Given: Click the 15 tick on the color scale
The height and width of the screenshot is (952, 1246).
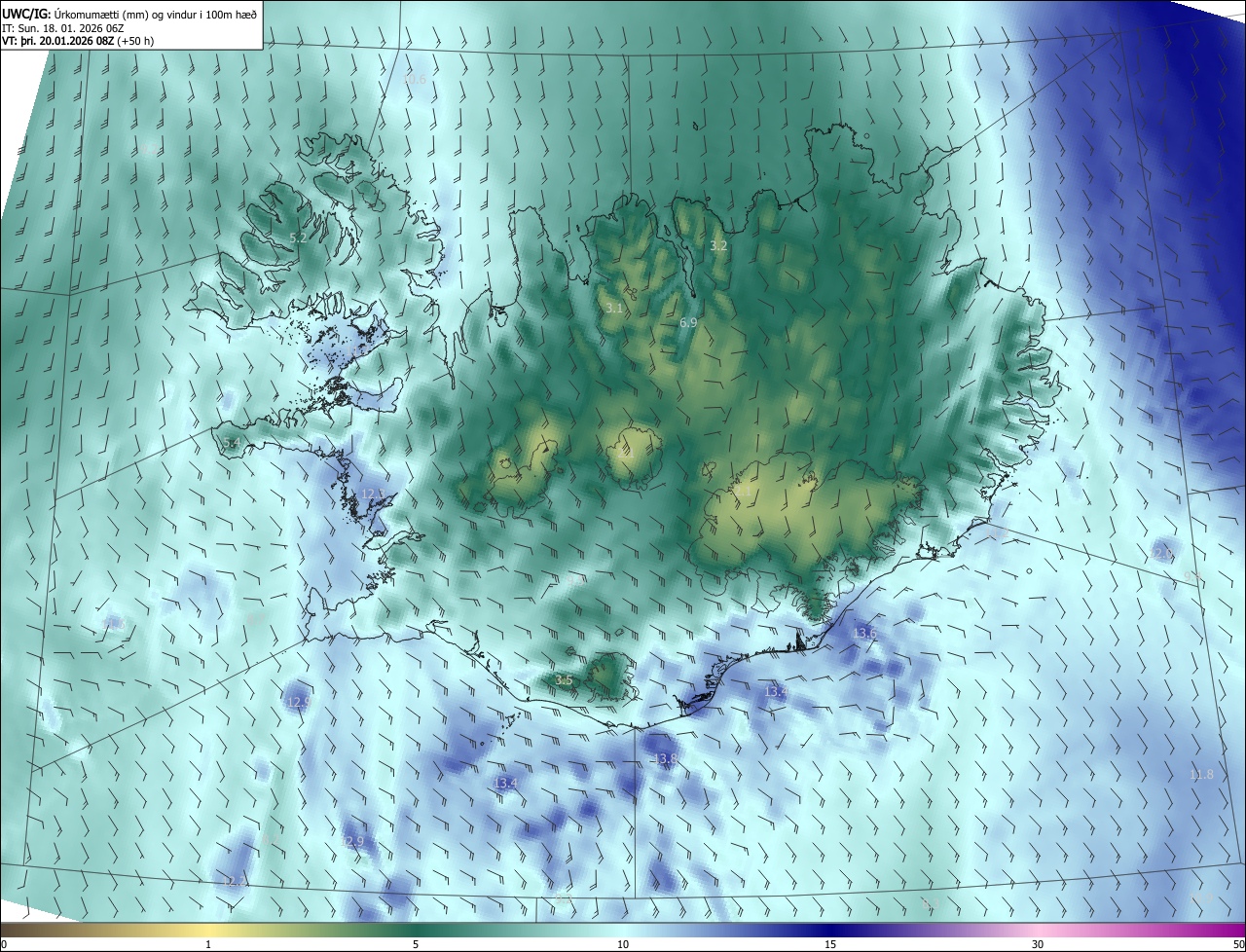Looking at the screenshot, I should [x=830, y=944].
